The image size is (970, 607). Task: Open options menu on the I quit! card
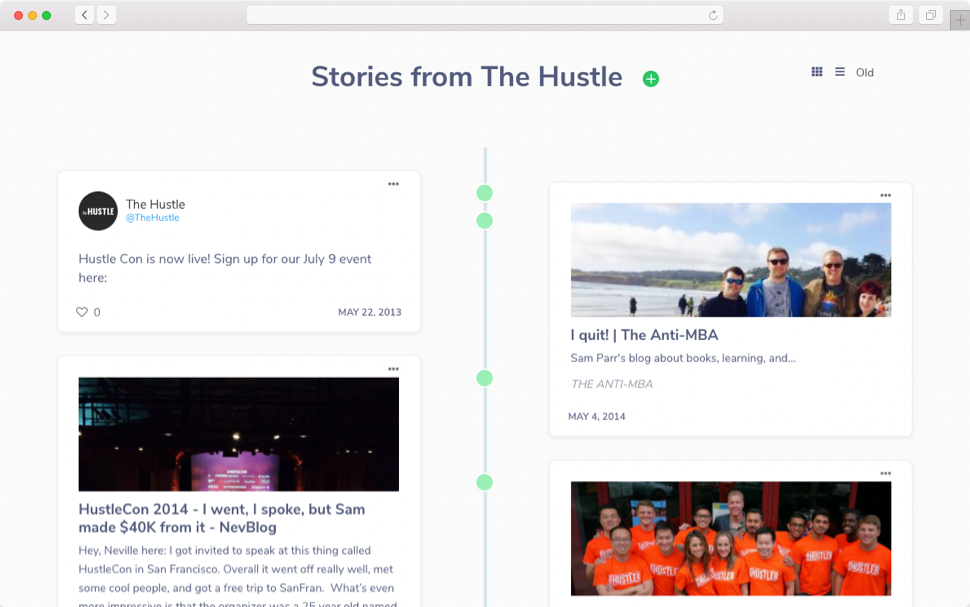[886, 195]
